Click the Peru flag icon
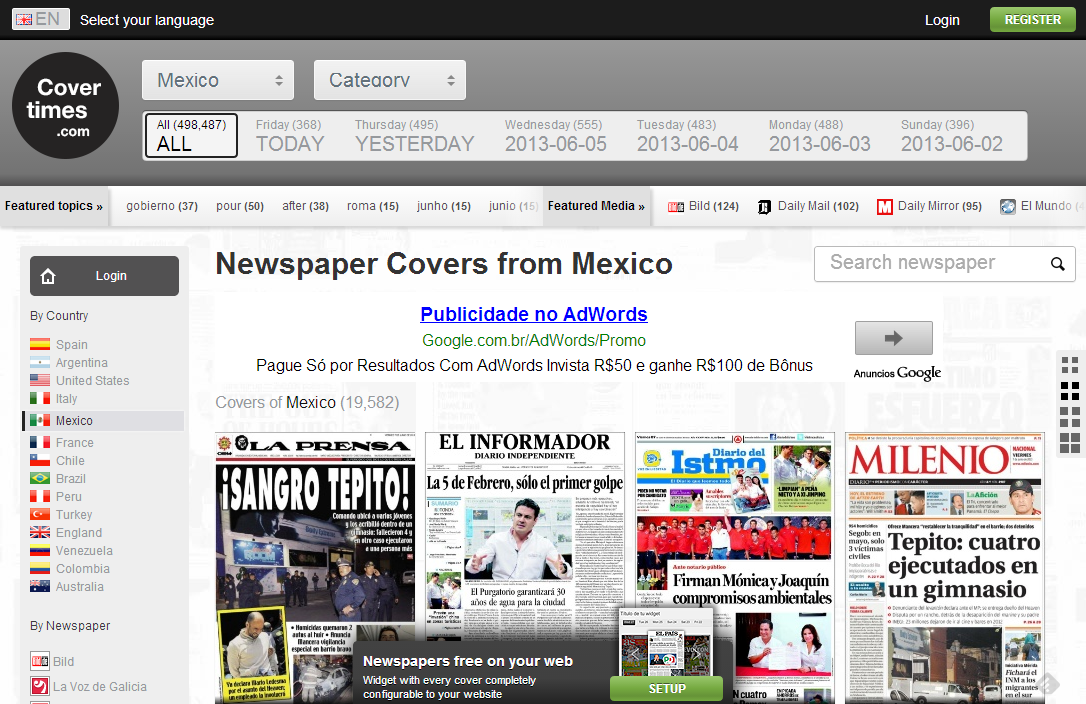 40,496
